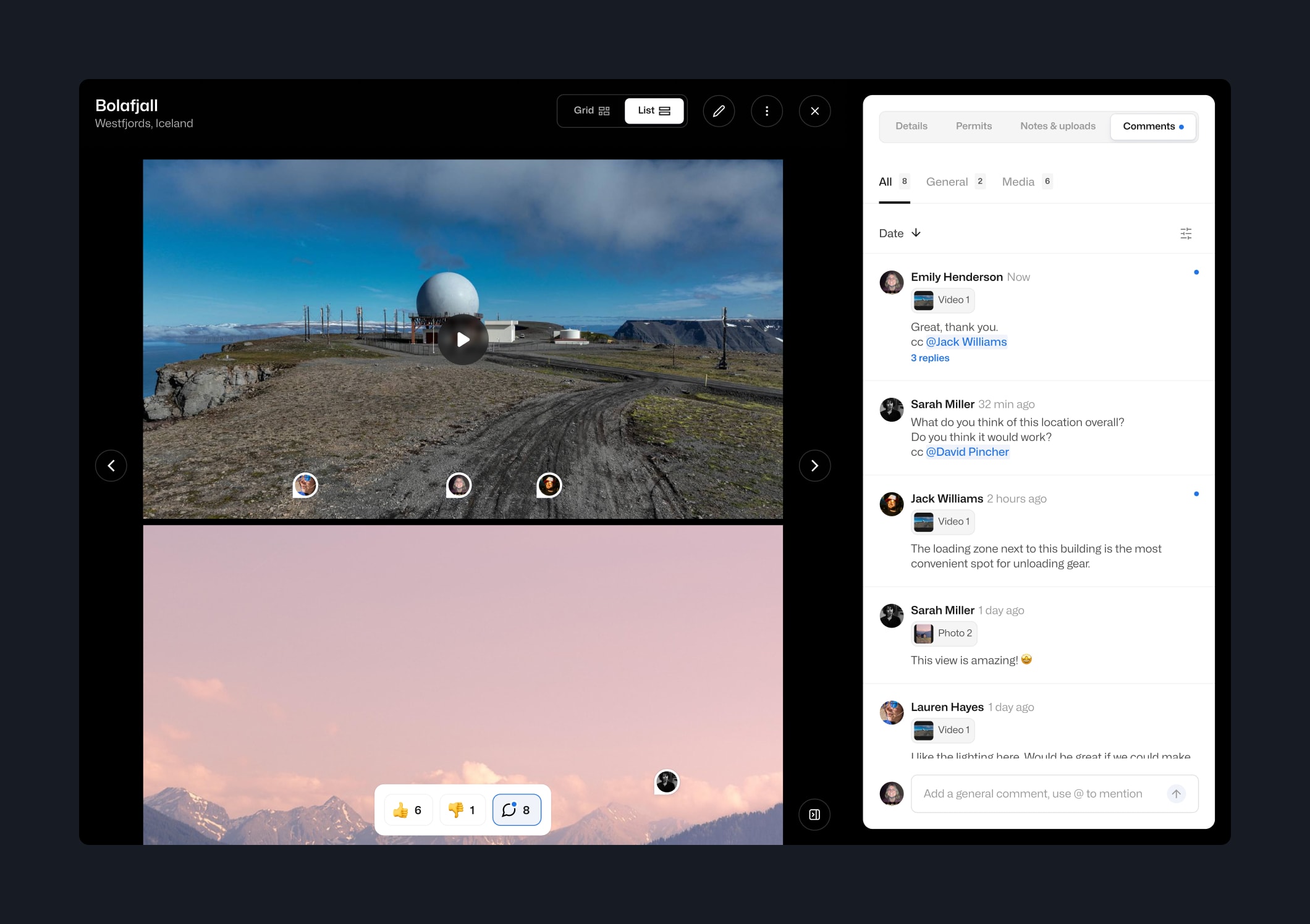Image resolution: width=1310 pixels, height=924 pixels.
Task: Open the Notes & uploads tab
Action: 1057,127
